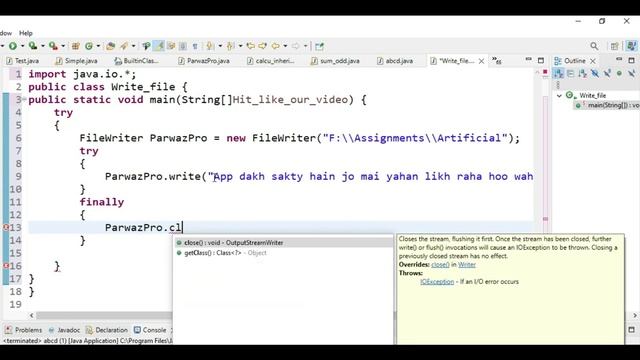This screenshot has height=360, width=640.
Task: Open the Problems view tab
Action: [x=24, y=330]
